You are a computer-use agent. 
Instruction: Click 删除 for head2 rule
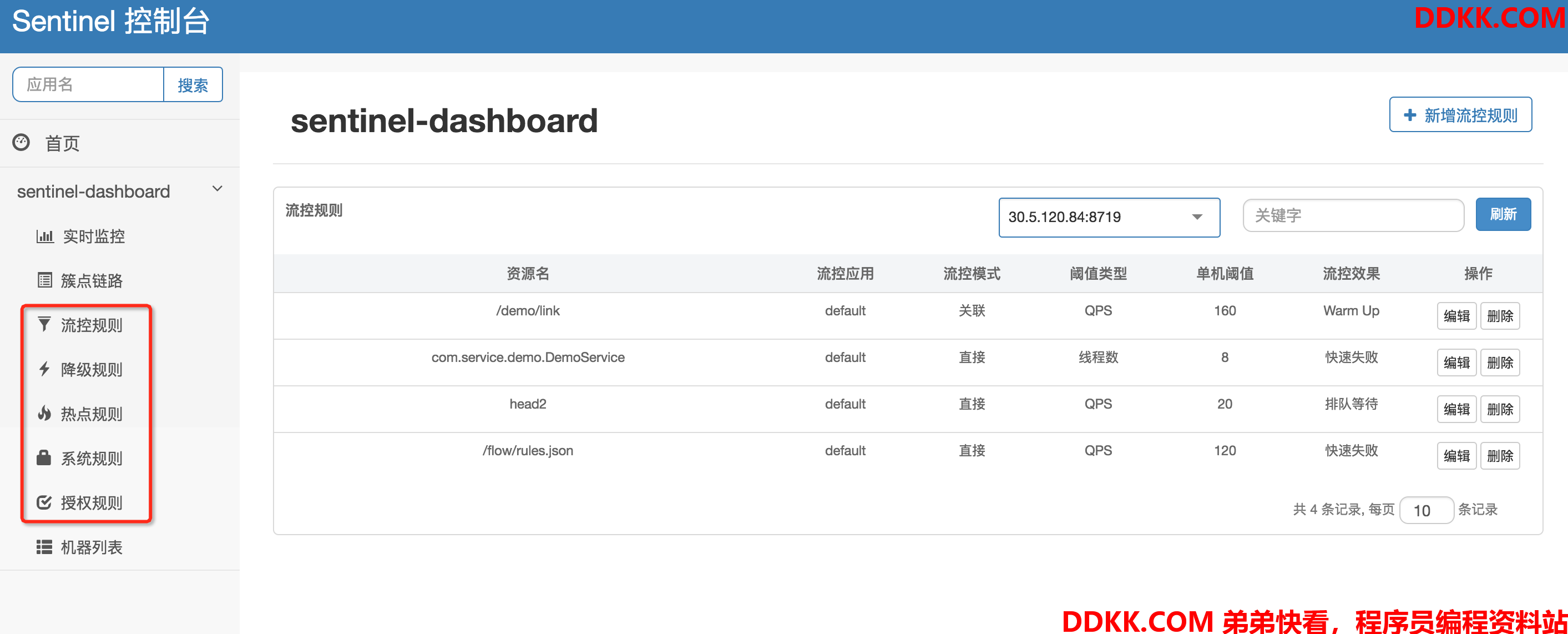pyautogui.click(x=1500, y=409)
